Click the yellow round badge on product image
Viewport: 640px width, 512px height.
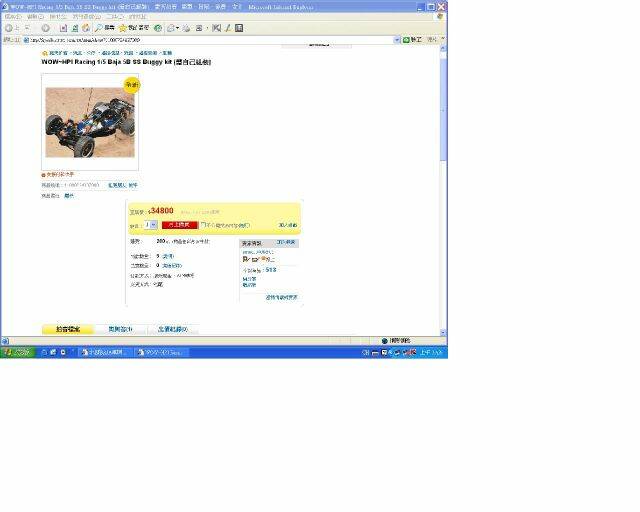[x=132, y=85]
